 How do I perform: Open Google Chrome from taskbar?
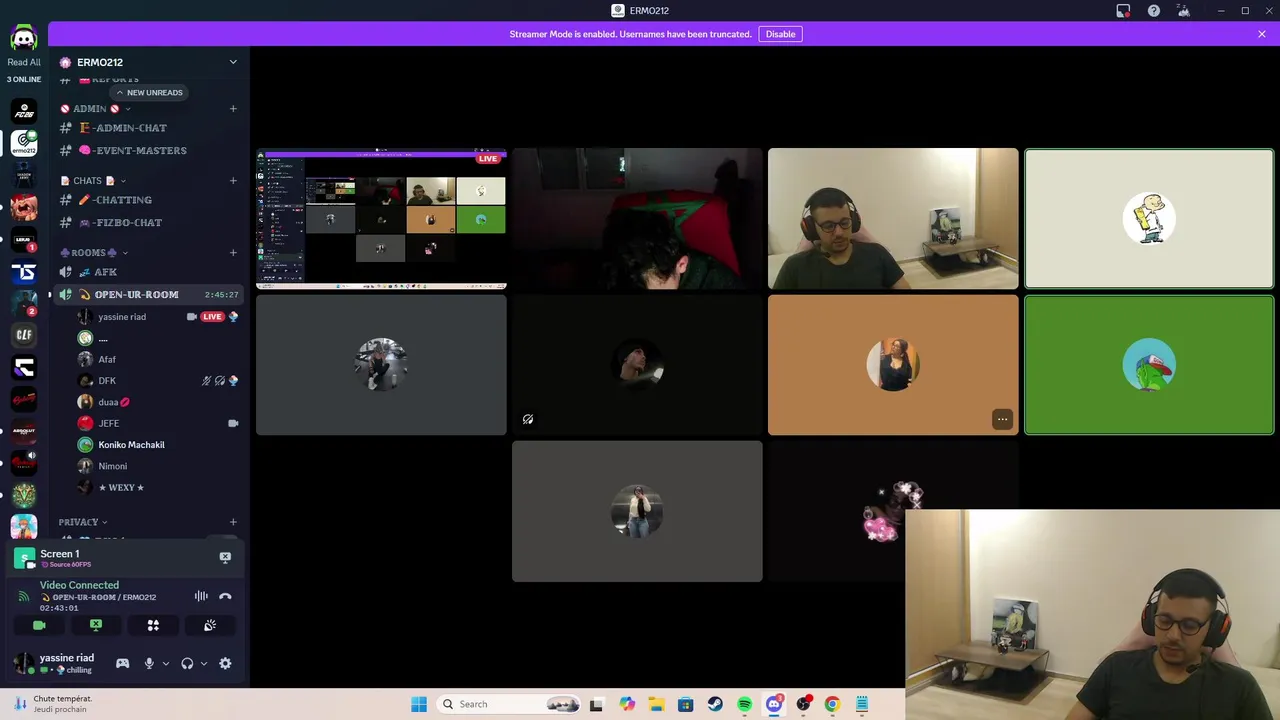pyautogui.click(x=832, y=704)
